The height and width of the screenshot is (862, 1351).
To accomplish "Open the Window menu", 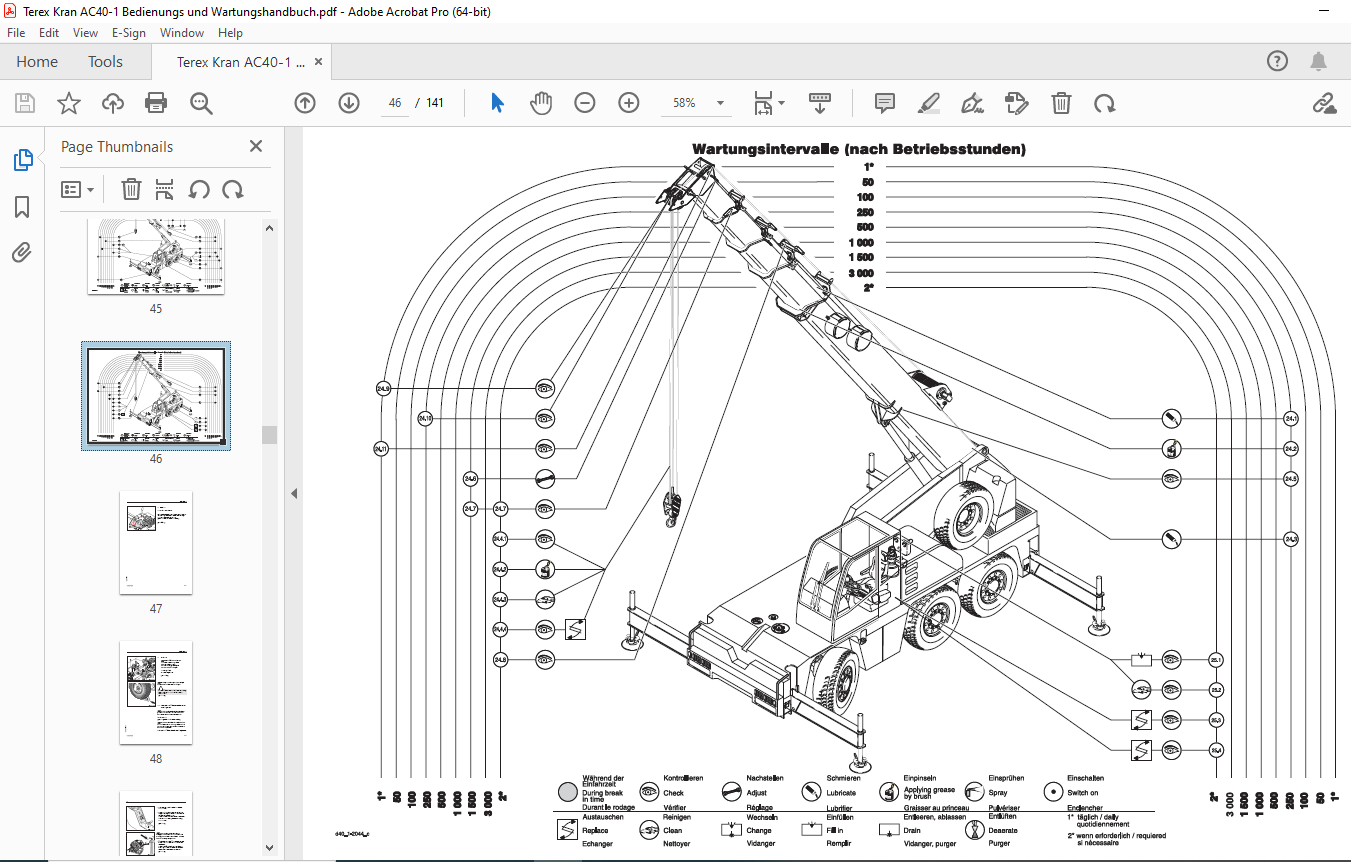I will [183, 32].
